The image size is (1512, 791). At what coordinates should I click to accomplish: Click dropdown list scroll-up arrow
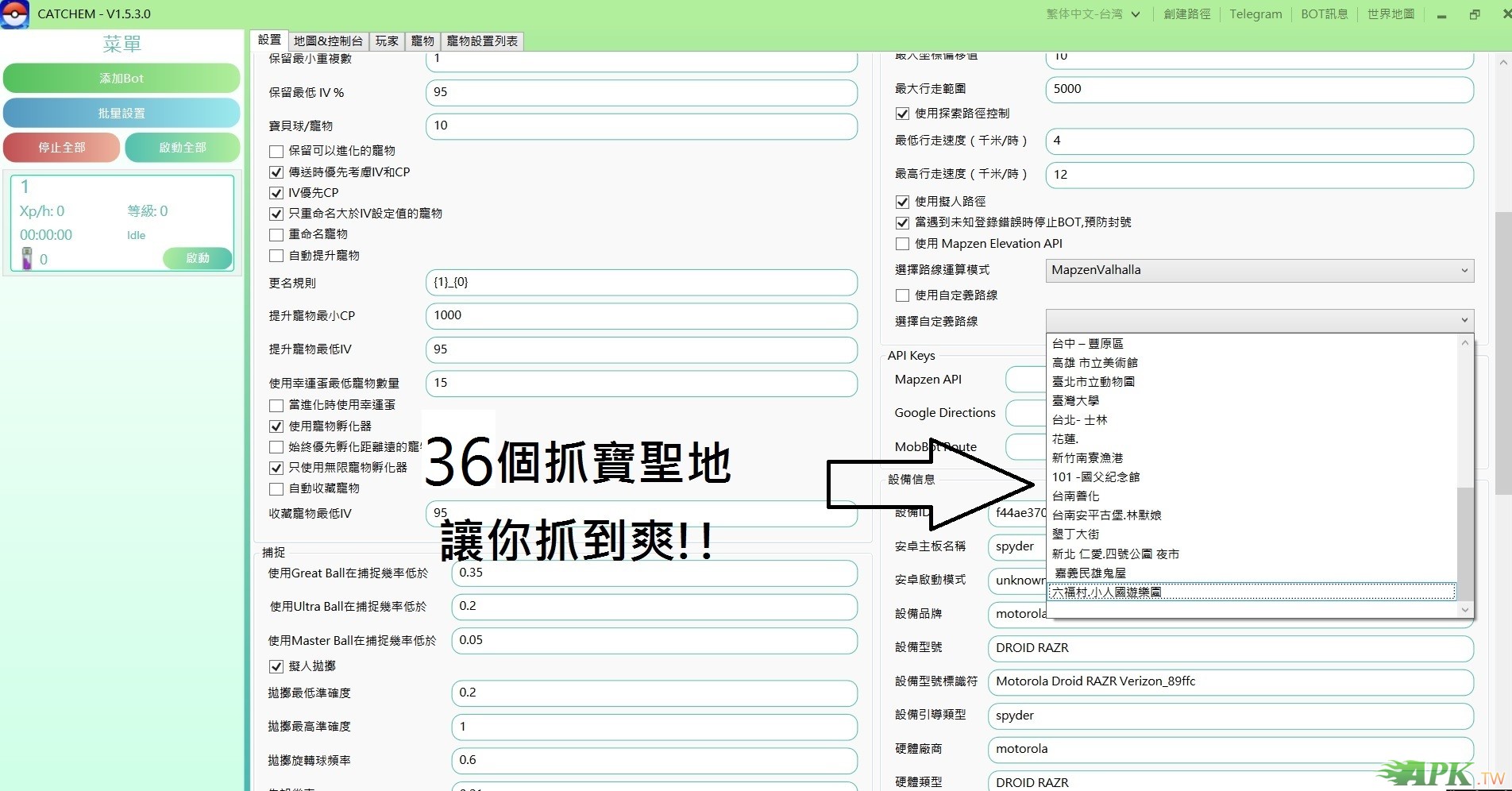coord(1465,343)
